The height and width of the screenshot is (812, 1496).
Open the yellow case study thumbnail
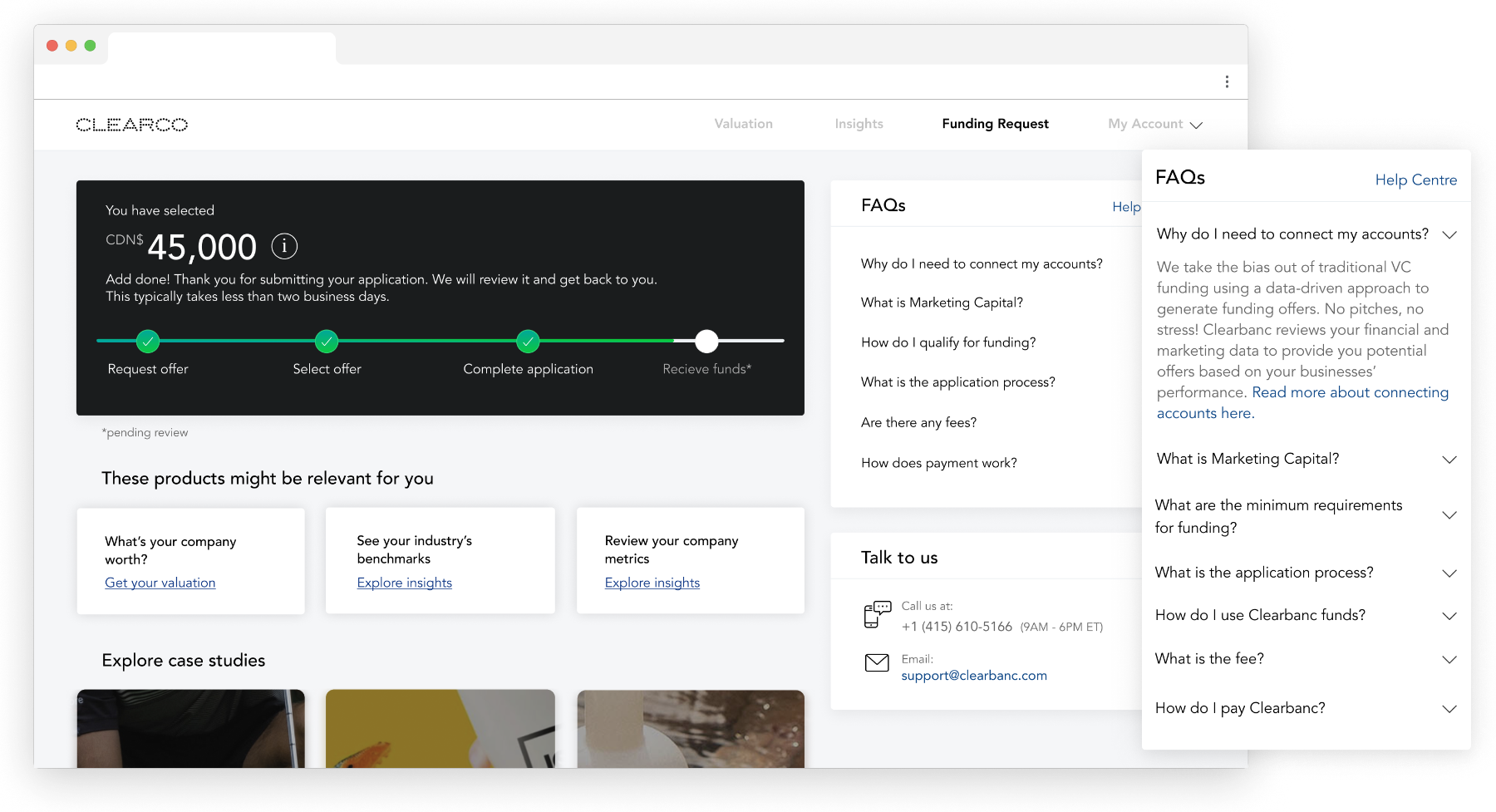[x=440, y=728]
